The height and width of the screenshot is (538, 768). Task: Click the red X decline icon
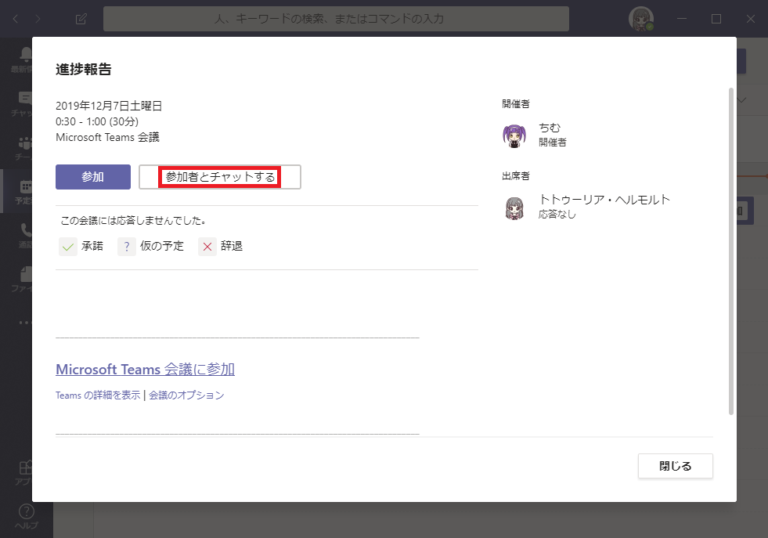pos(207,246)
